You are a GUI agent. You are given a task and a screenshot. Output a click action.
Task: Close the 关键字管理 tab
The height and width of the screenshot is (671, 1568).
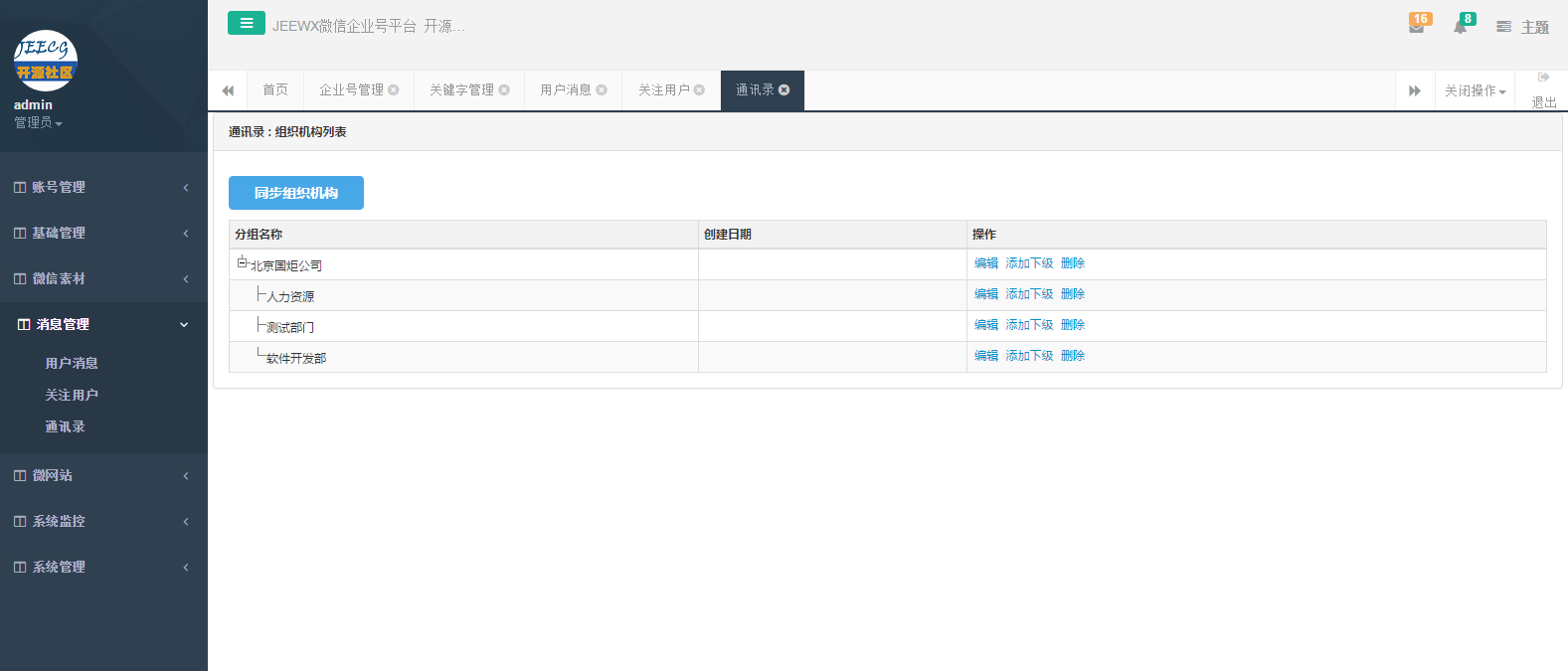click(x=504, y=89)
